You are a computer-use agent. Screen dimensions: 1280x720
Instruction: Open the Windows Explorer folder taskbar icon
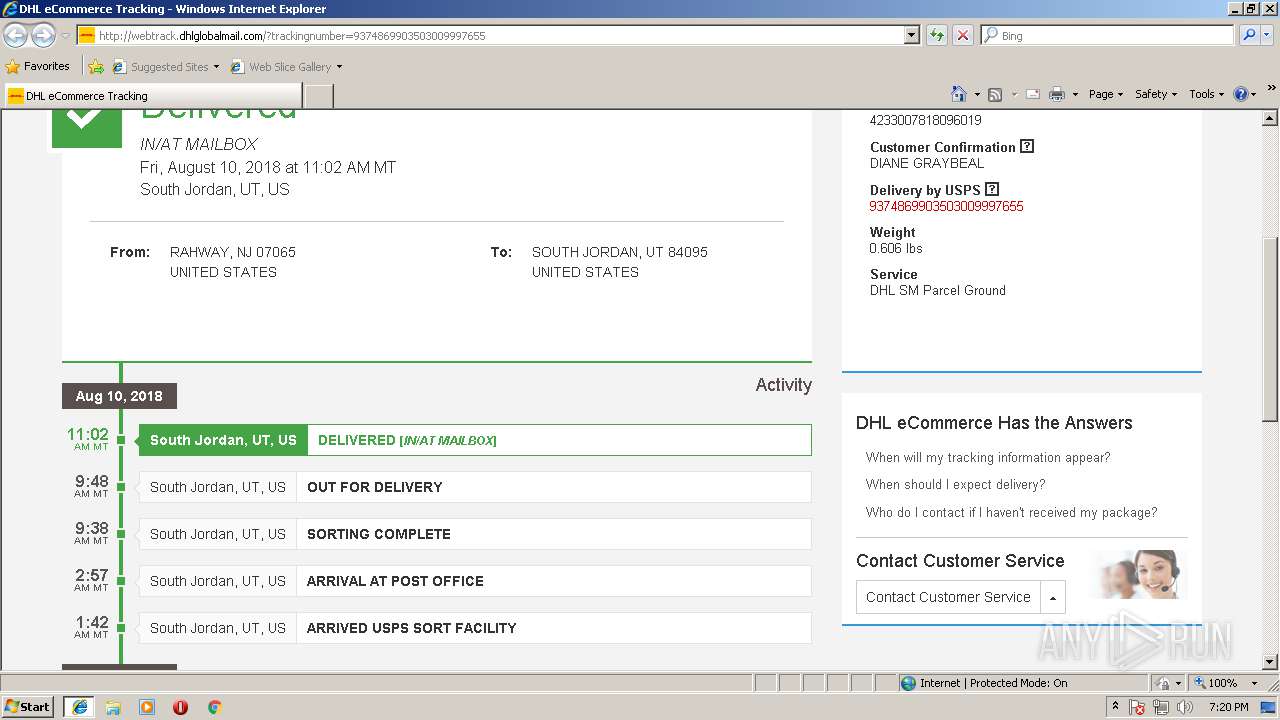point(113,707)
